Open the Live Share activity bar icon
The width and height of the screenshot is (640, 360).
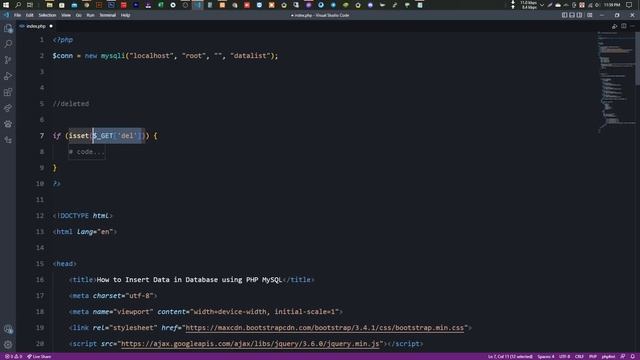(8, 108)
